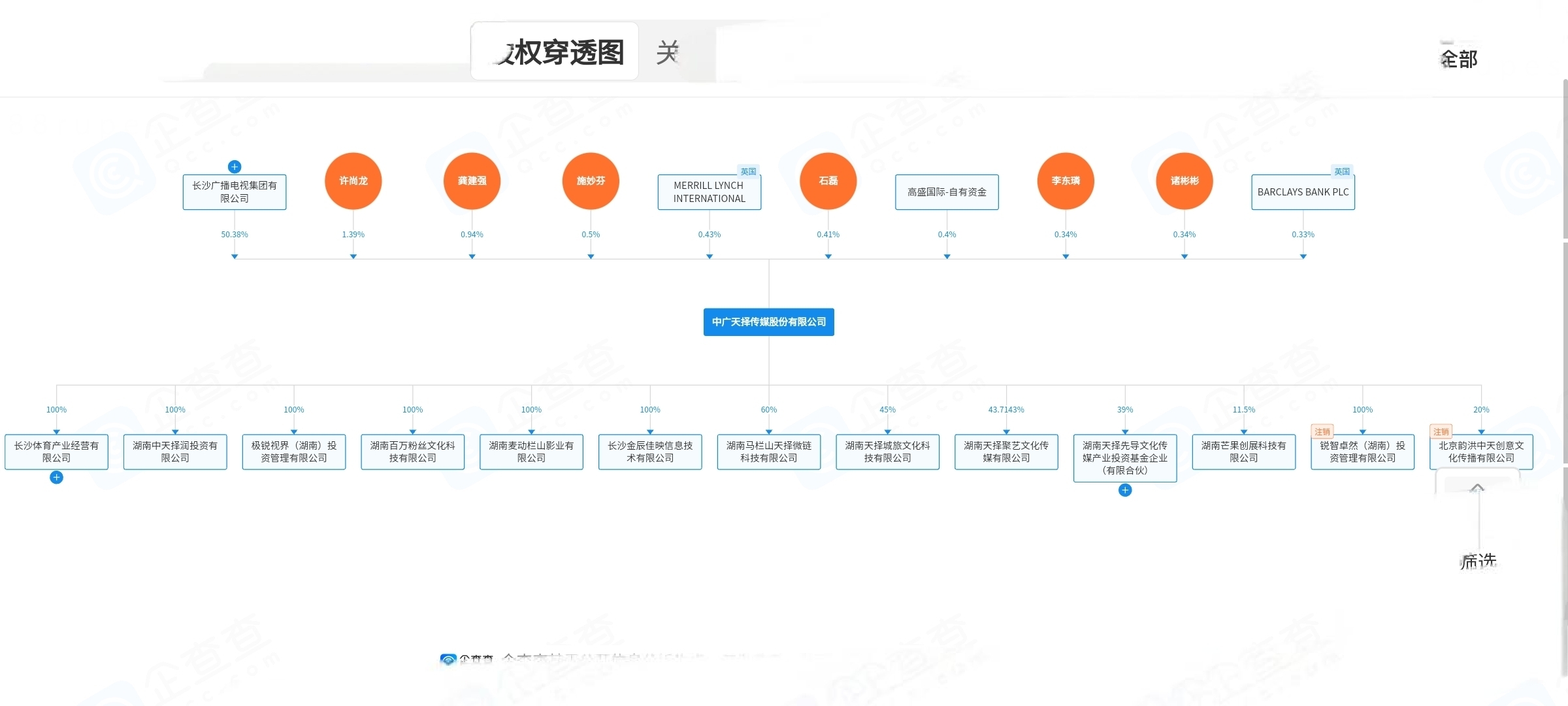Expand 长沙广播电视集团有限公司 plus icon
The width and height of the screenshot is (1568, 706).
[235, 167]
